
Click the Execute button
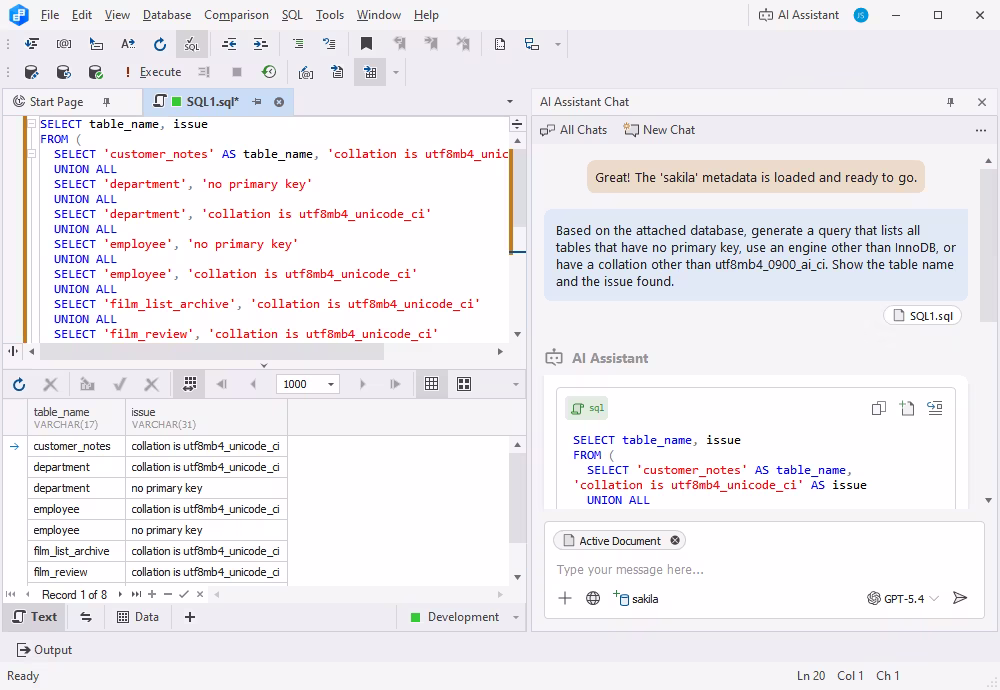(153, 72)
